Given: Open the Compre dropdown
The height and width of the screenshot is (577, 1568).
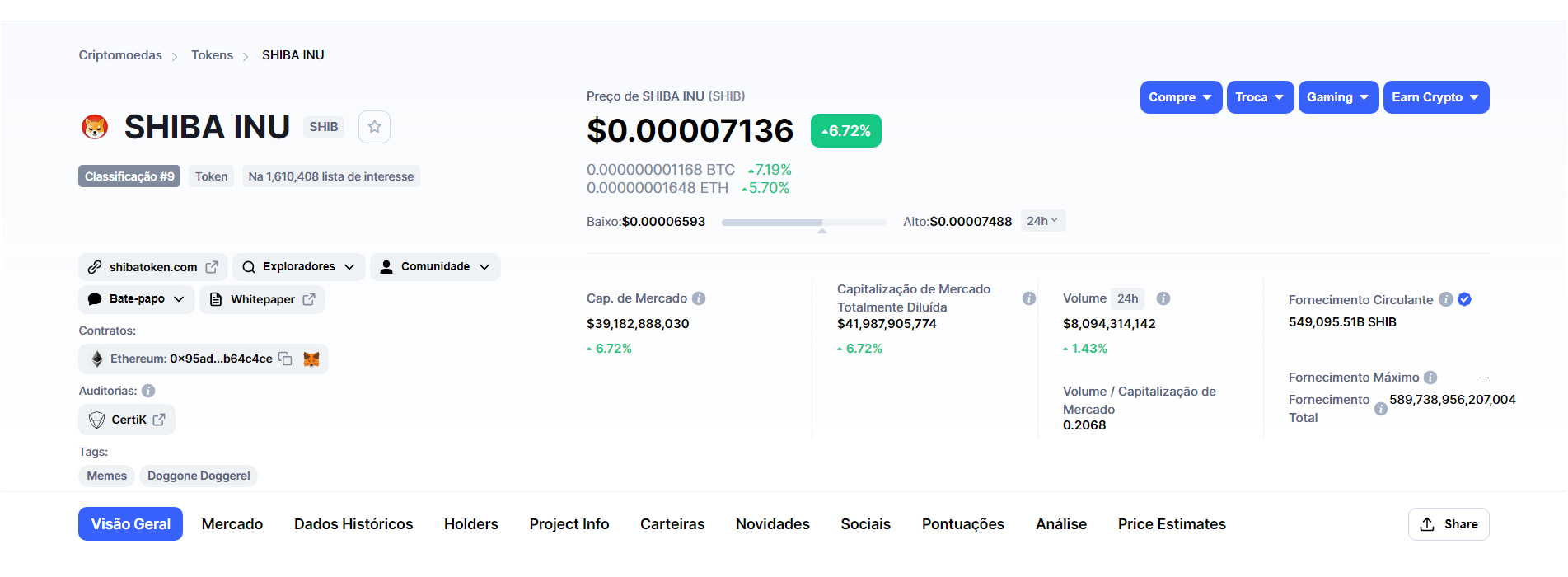Looking at the screenshot, I should (1181, 97).
